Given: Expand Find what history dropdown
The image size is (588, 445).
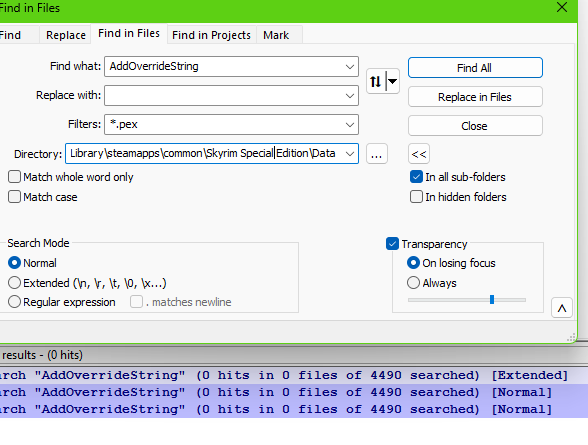Looking at the screenshot, I should (x=350, y=67).
